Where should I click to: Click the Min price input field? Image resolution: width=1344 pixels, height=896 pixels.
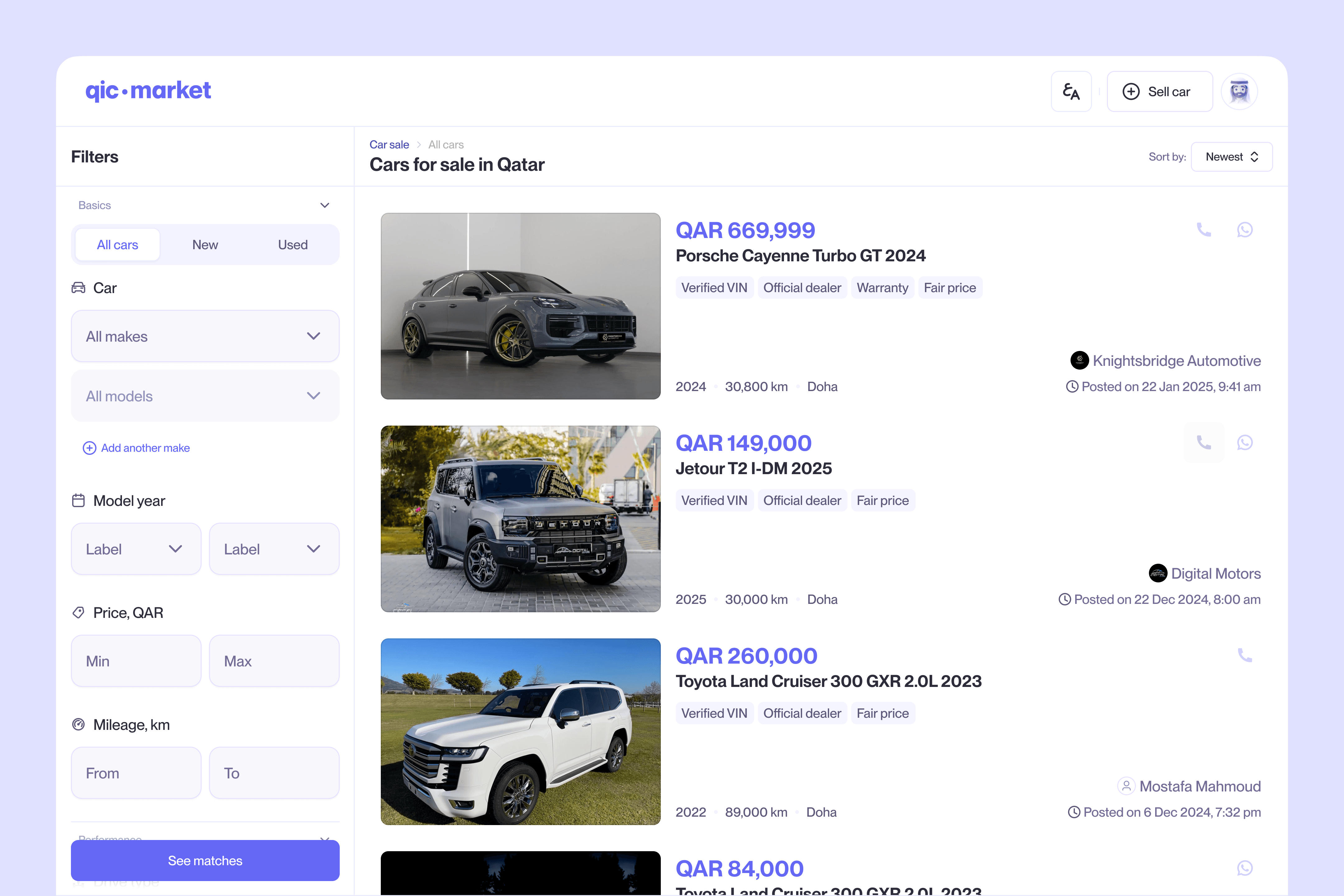click(x=136, y=660)
